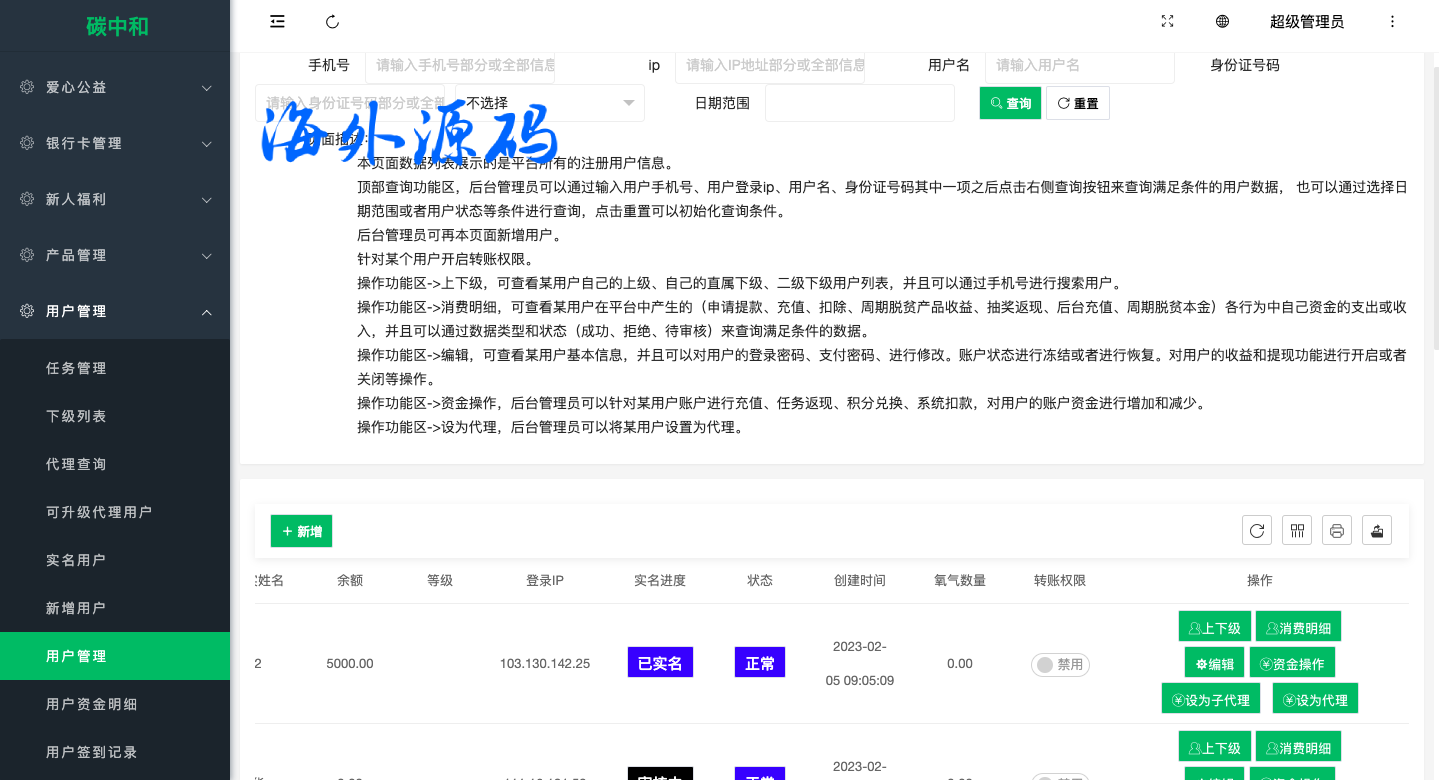Collapse the sidebar with the menu fold icon
Image resolution: width=1439 pixels, height=780 pixels.
(278, 22)
